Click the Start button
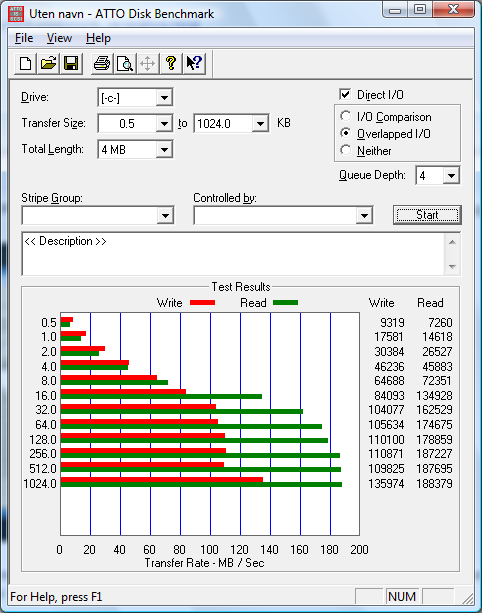 point(427,215)
